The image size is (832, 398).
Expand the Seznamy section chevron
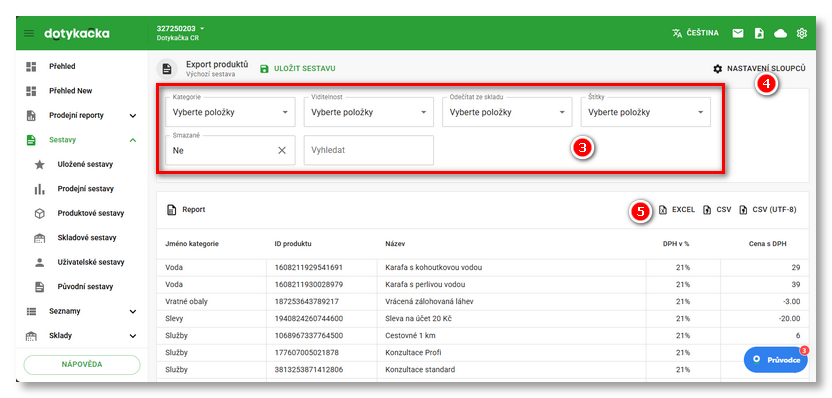(x=133, y=312)
